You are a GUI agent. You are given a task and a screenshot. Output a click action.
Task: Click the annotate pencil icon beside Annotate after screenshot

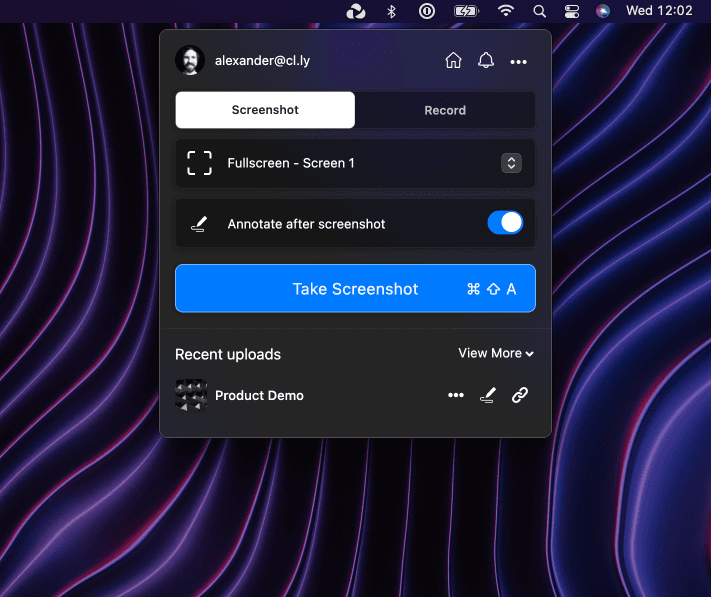[x=199, y=224]
